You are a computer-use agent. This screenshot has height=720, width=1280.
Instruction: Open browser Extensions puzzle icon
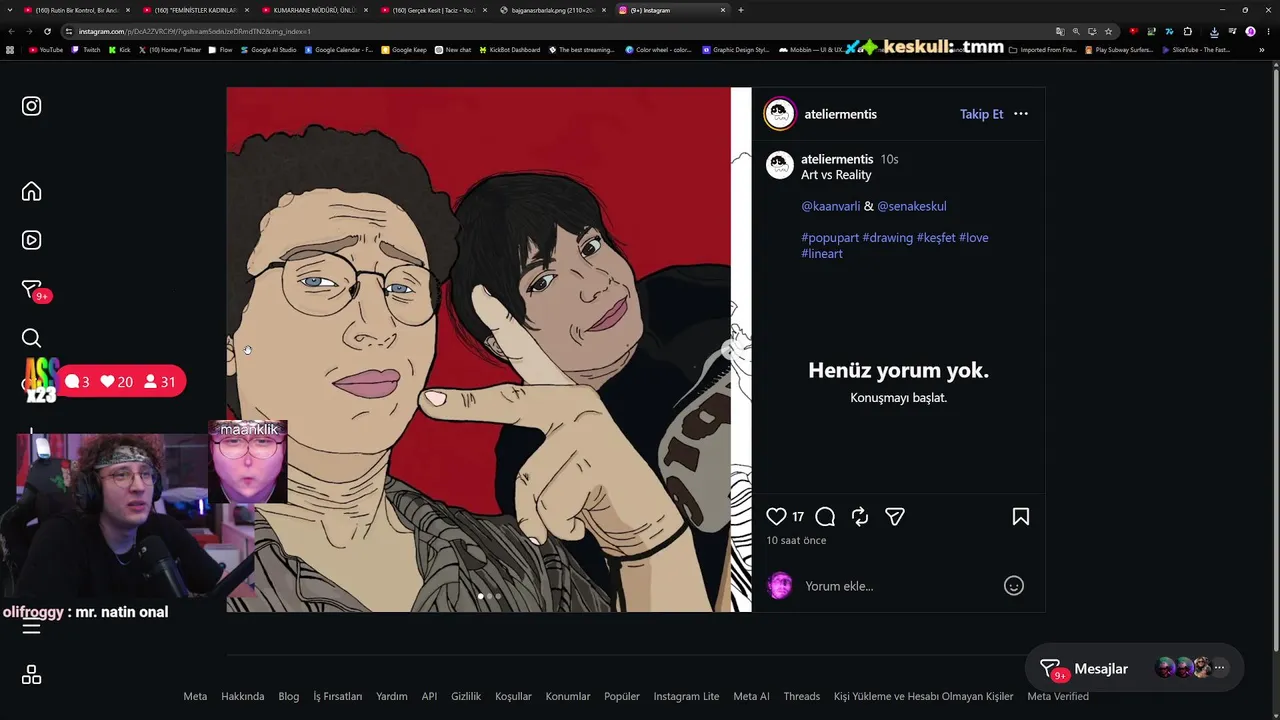[x=1187, y=31]
